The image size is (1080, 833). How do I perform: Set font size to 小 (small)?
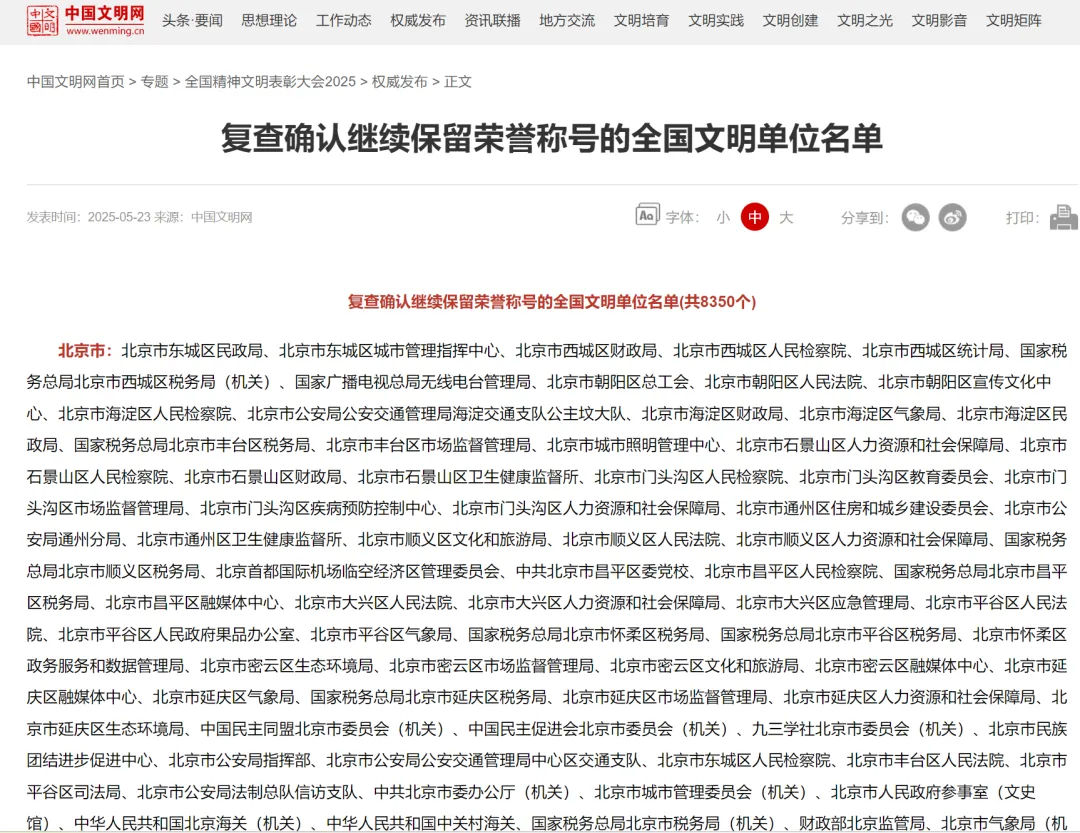click(x=723, y=218)
